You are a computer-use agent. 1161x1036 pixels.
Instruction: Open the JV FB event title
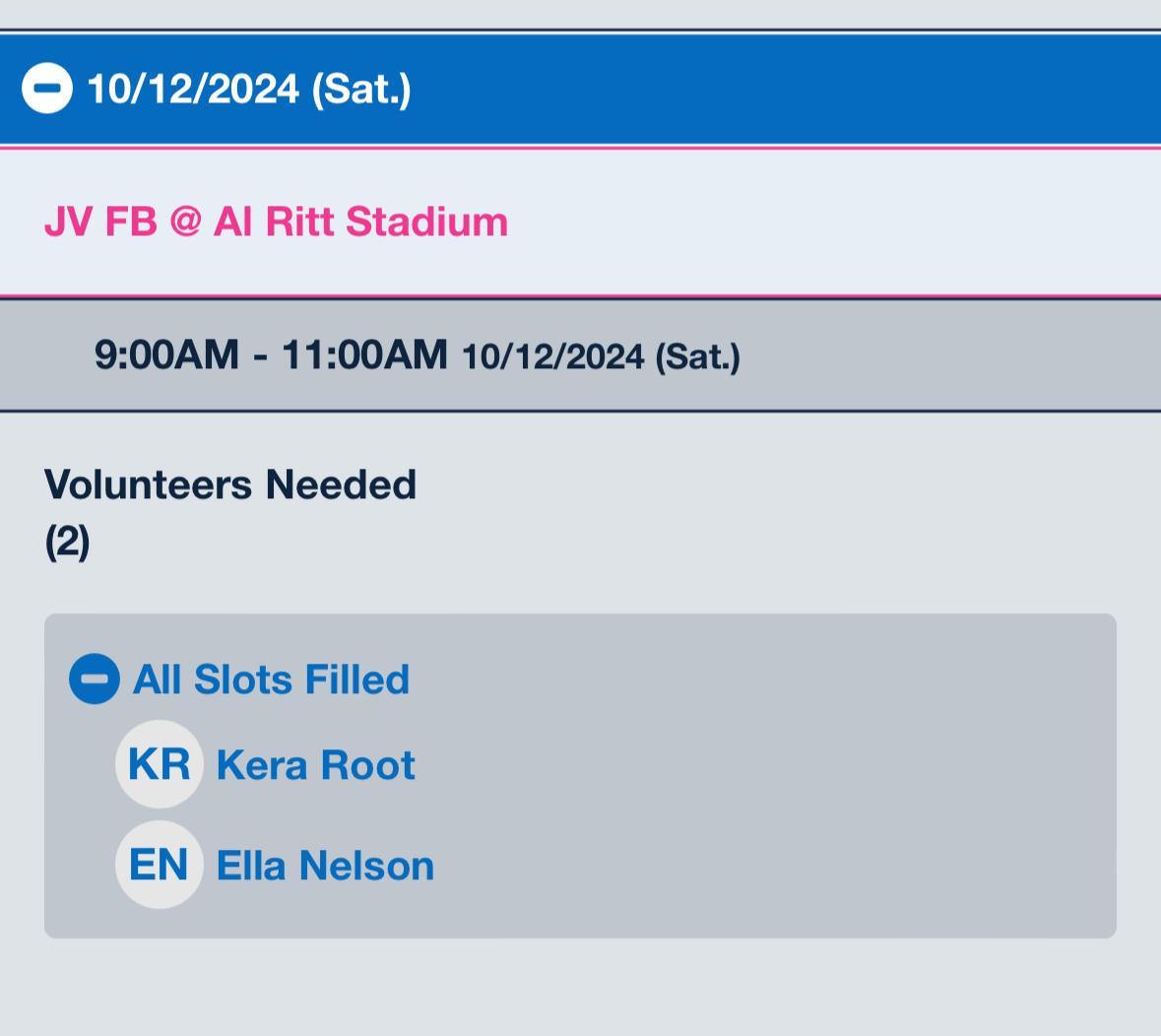click(100, 222)
